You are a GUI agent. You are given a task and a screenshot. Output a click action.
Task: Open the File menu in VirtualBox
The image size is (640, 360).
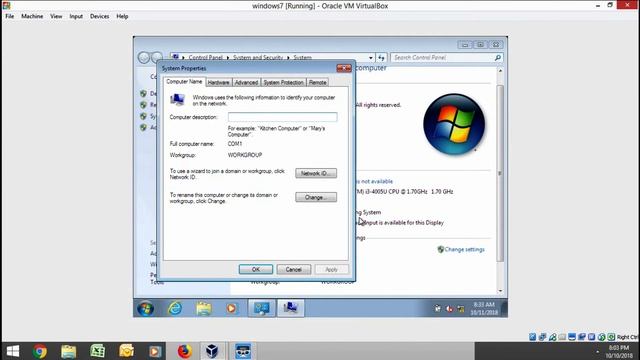point(10,16)
